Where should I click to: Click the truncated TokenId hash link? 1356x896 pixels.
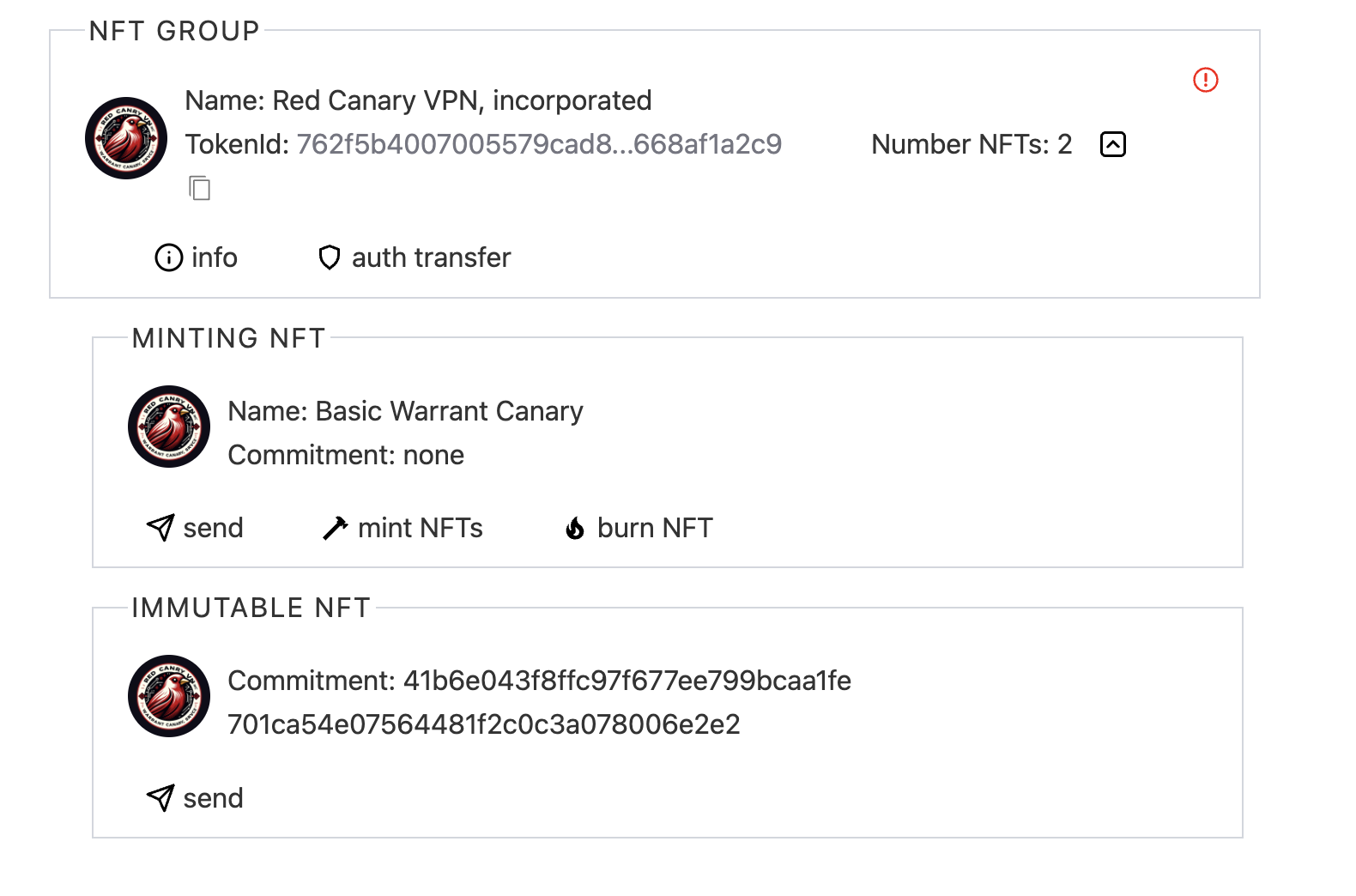[x=539, y=144]
